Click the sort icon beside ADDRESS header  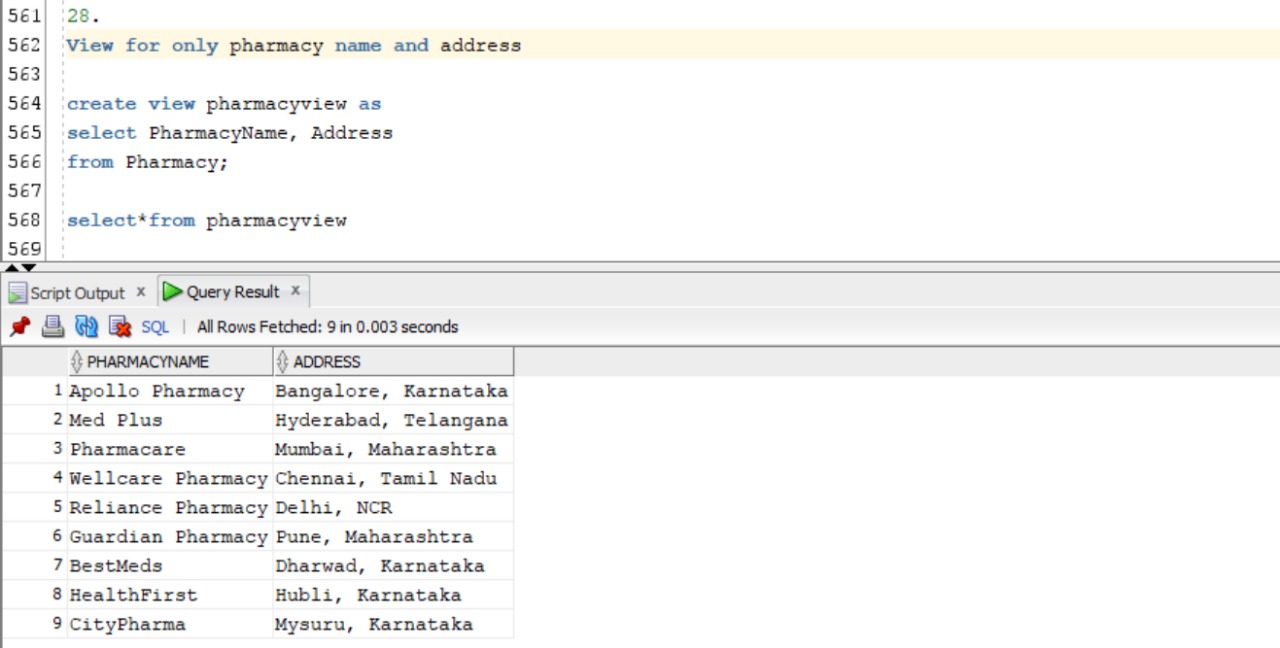pyautogui.click(x=285, y=361)
